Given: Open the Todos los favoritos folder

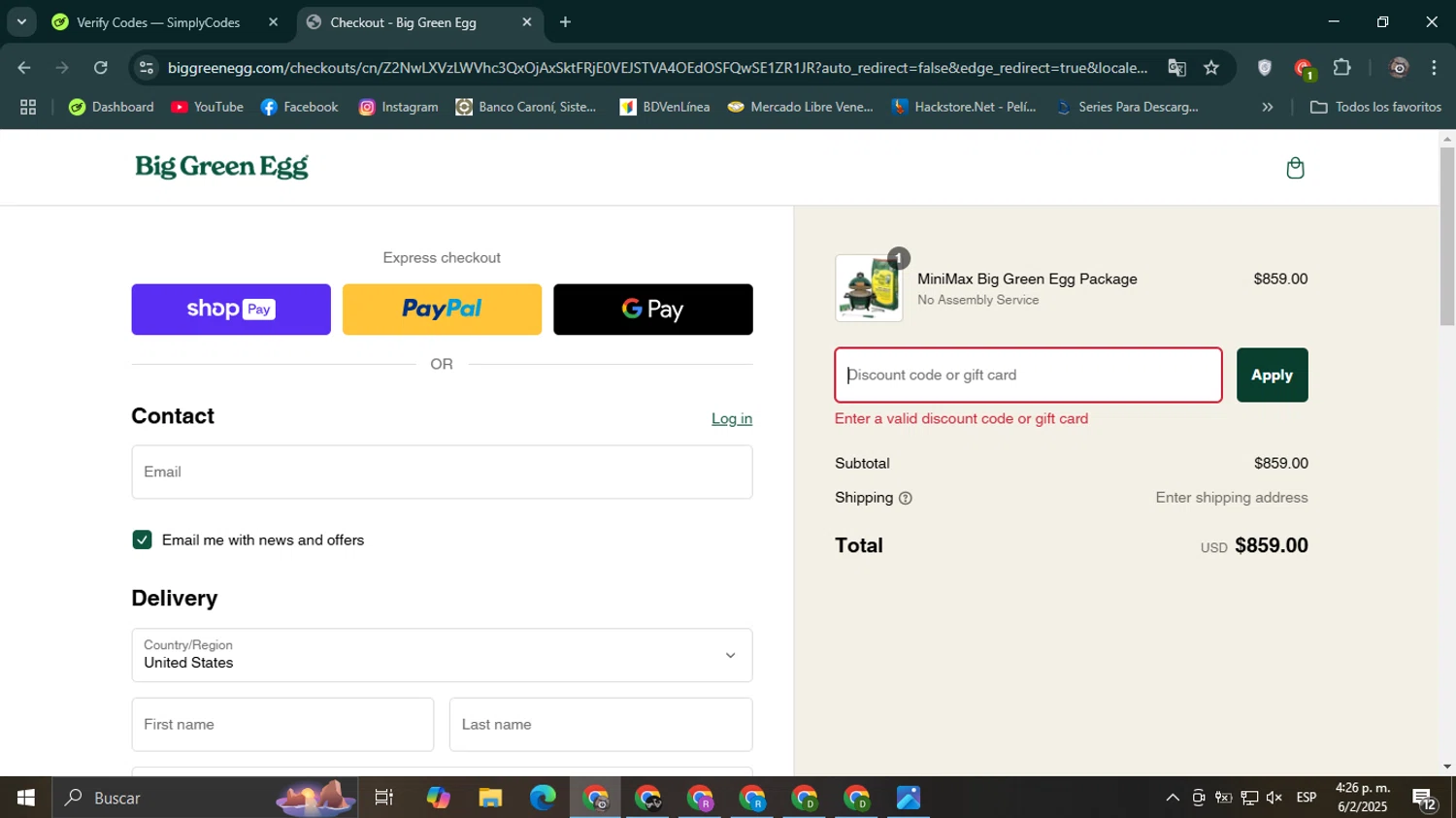Looking at the screenshot, I should pyautogui.click(x=1375, y=107).
